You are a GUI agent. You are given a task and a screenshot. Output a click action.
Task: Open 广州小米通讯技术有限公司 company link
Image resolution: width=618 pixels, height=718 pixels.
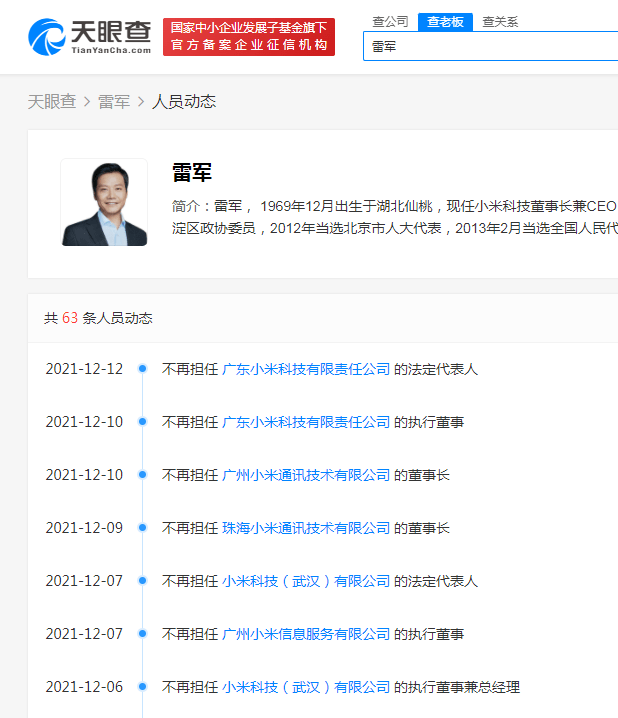tap(306, 475)
